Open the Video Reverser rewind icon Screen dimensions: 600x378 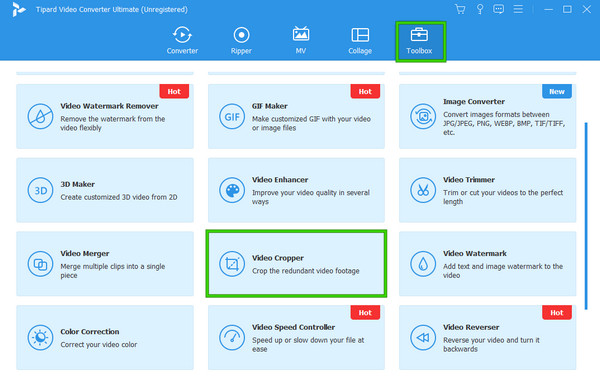pyautogui.click(x=423, y=337)
